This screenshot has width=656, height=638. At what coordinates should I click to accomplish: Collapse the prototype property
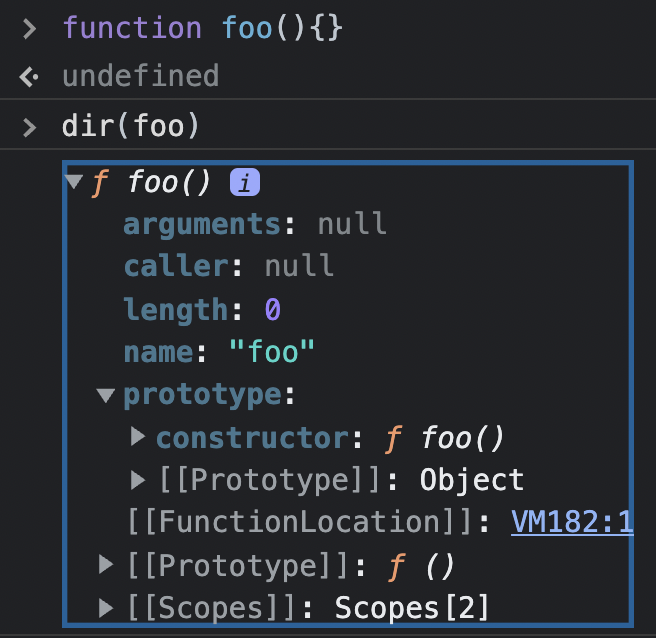105,395
